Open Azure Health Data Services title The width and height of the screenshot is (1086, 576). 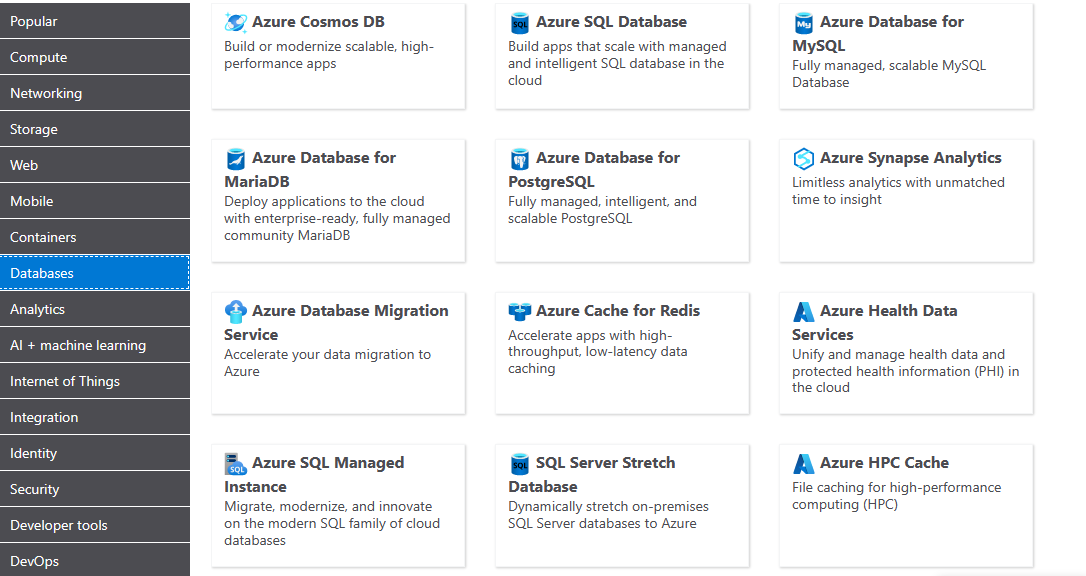click(875, 323)
